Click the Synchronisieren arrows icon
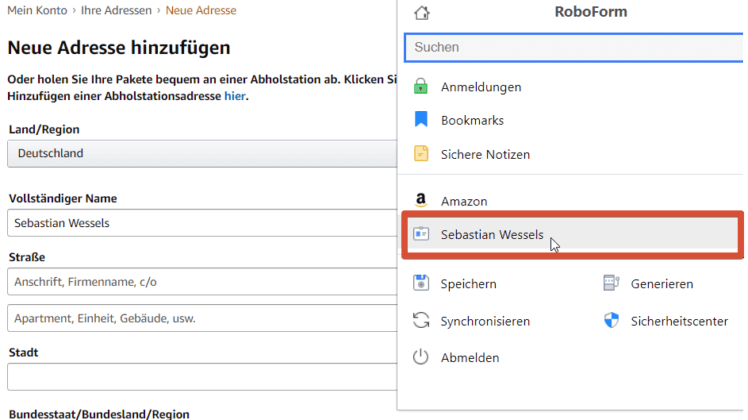Screen dimensions: 748x420 point(421,320)
